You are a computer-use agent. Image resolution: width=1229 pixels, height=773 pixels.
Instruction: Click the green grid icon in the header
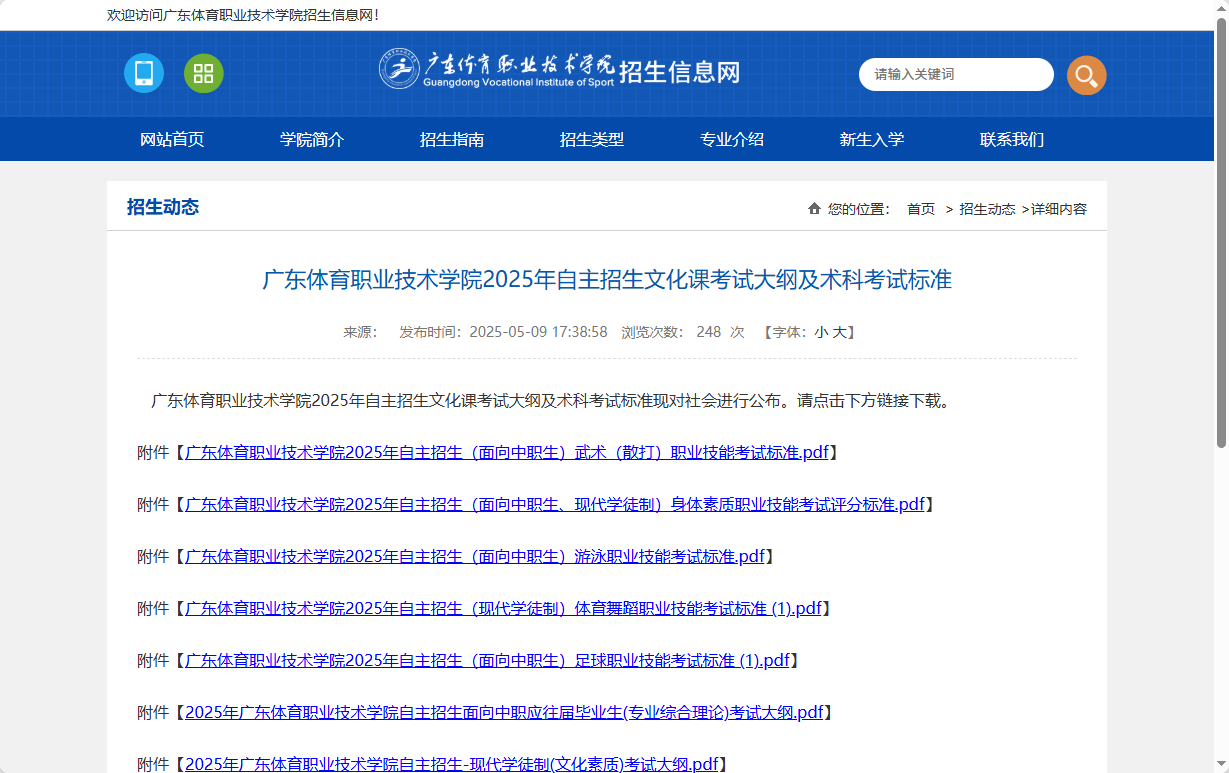click(x=203, y=73)
